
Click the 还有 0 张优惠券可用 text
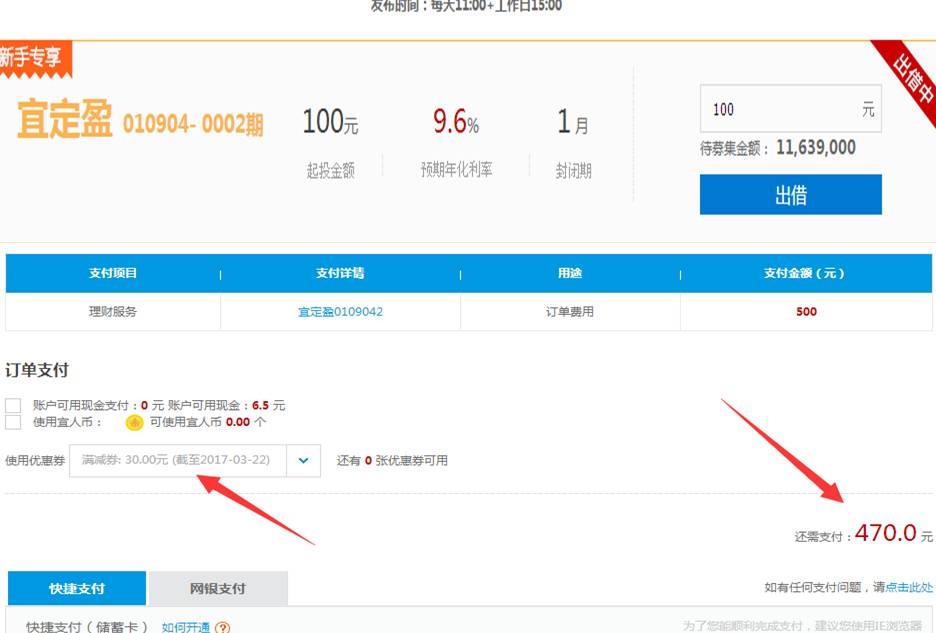[392, 460]
